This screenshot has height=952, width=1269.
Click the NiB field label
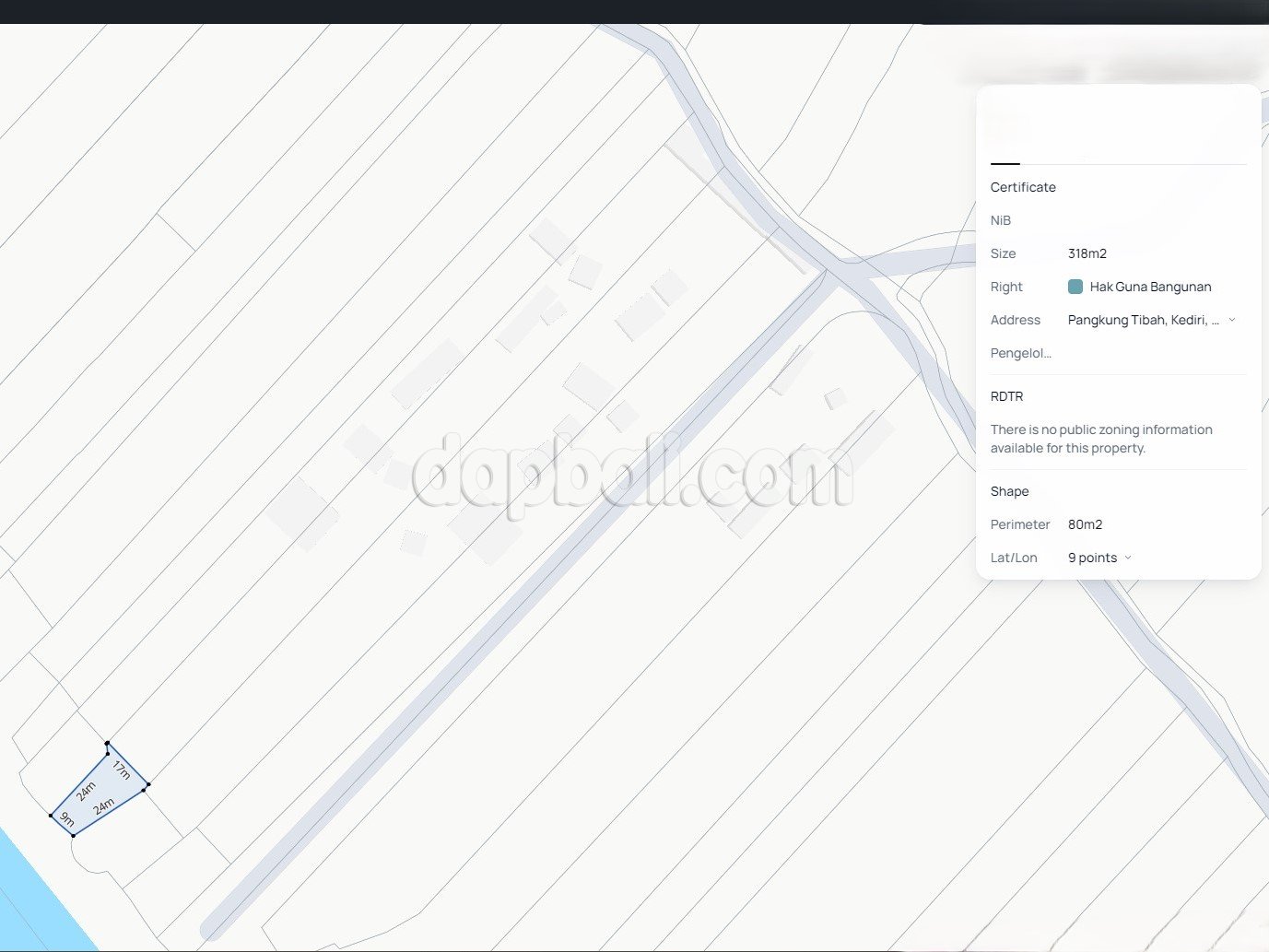click(x=1000, y=220)
